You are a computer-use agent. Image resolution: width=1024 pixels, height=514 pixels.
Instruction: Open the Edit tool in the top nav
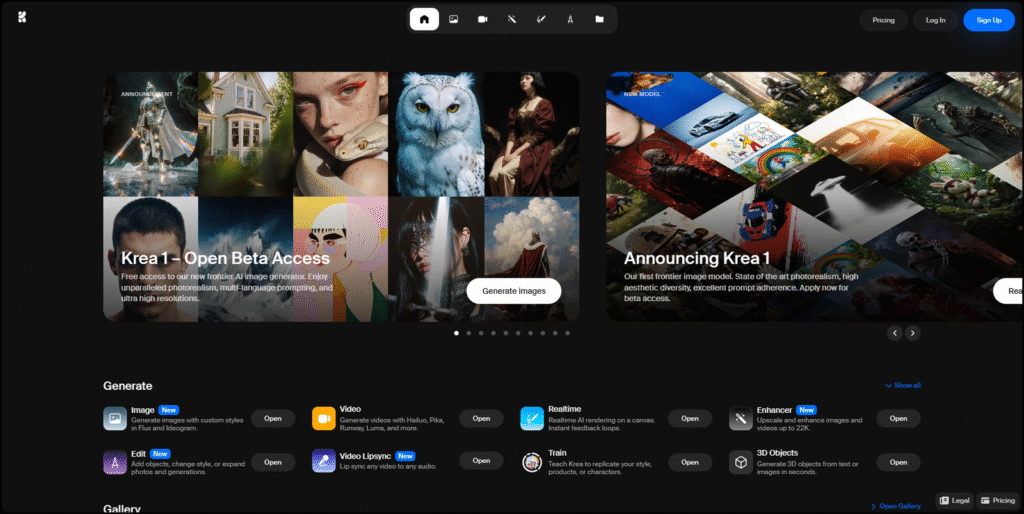pos(570,20)
